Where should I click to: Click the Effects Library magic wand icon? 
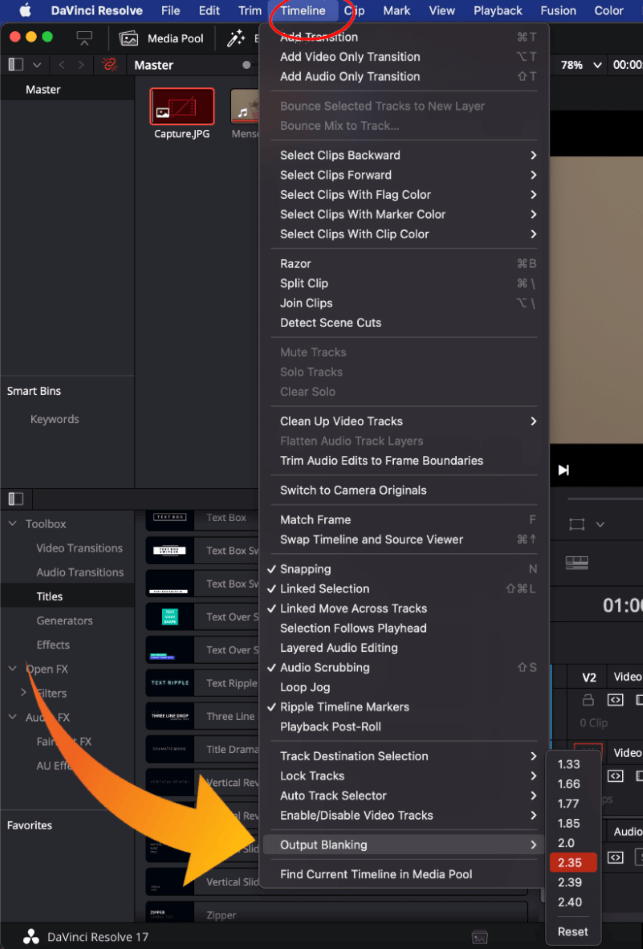[x=235, y=38]
